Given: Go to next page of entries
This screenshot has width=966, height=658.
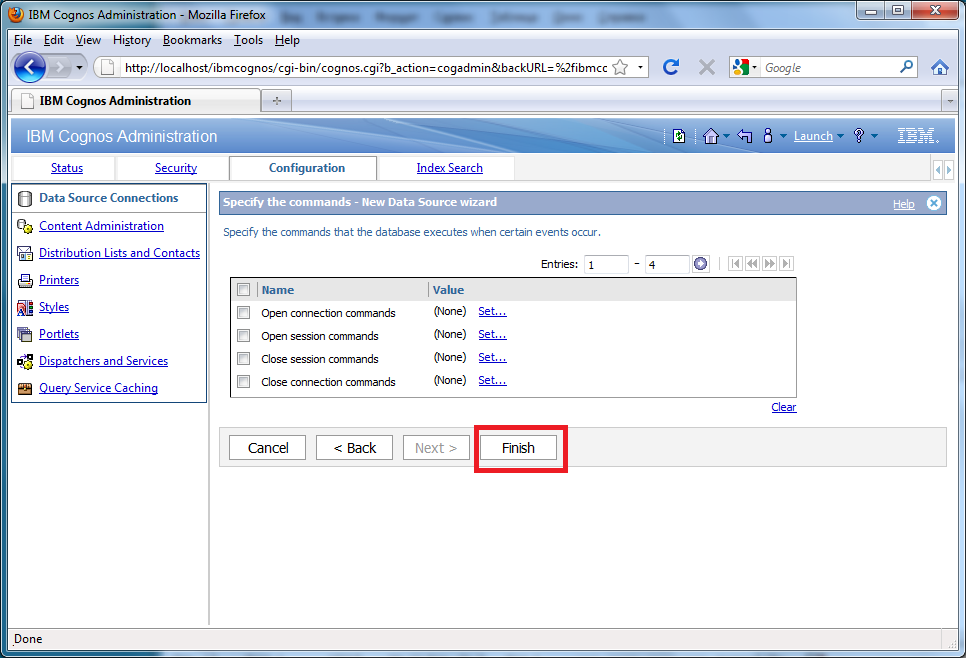Looking at the screenshot, I should pos(769,264).
